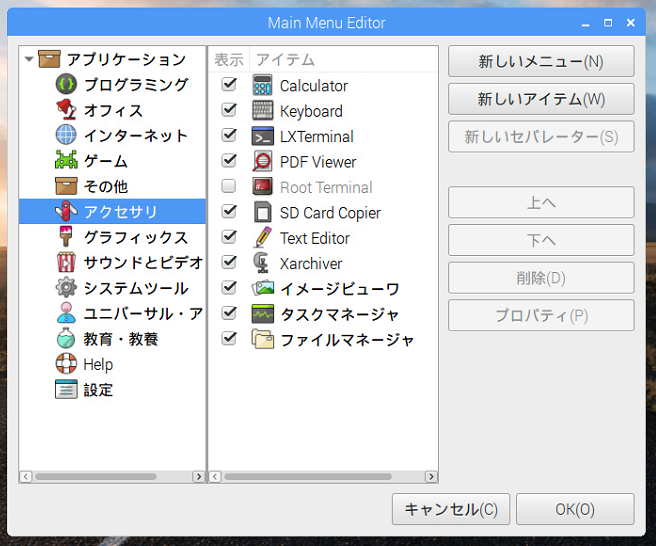Click the 教育・教養 flask icon
Image resolution: width=656 pixels, height=546 pixels.
66,338
